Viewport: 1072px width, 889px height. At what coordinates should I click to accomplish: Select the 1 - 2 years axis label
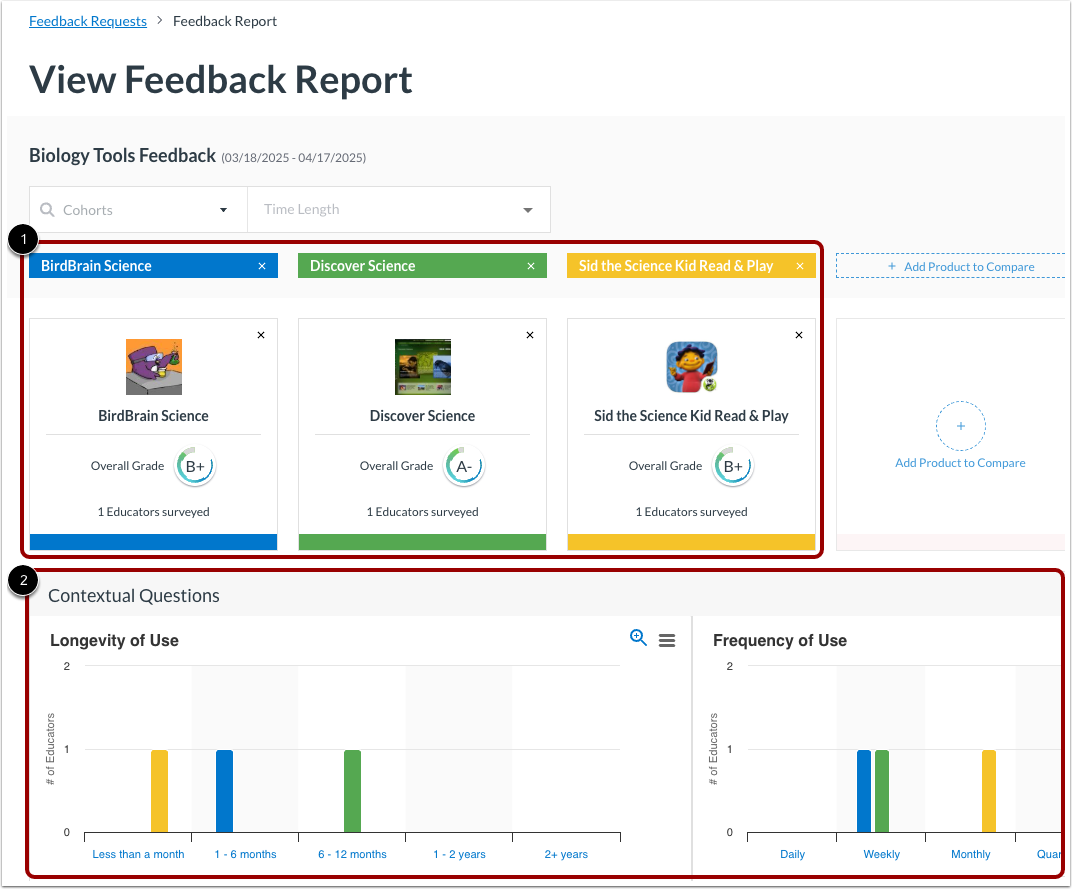click(459, 854)
